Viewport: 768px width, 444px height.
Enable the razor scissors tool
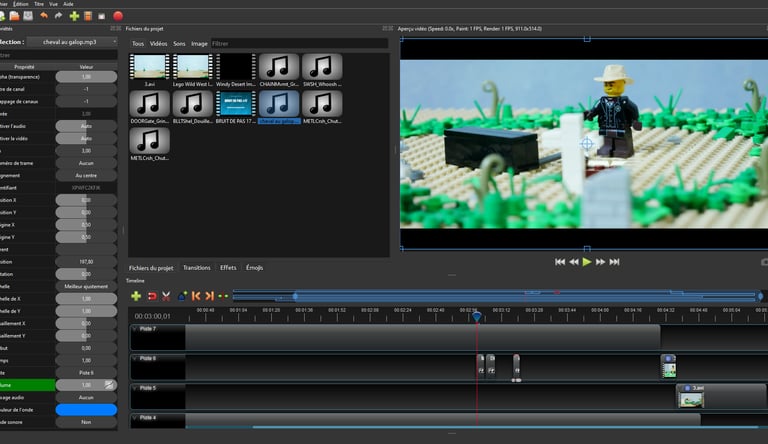pos(166,296)
